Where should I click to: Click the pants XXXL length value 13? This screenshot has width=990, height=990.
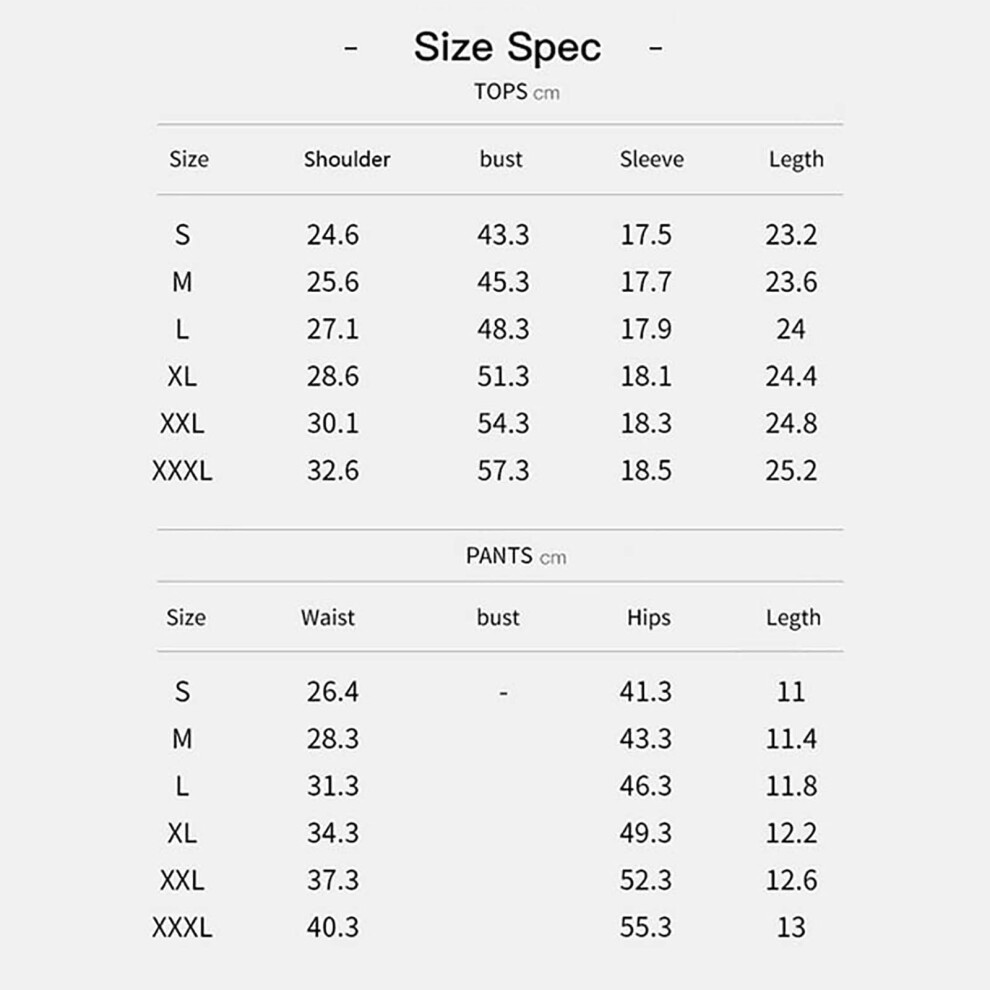click(791, 927)
